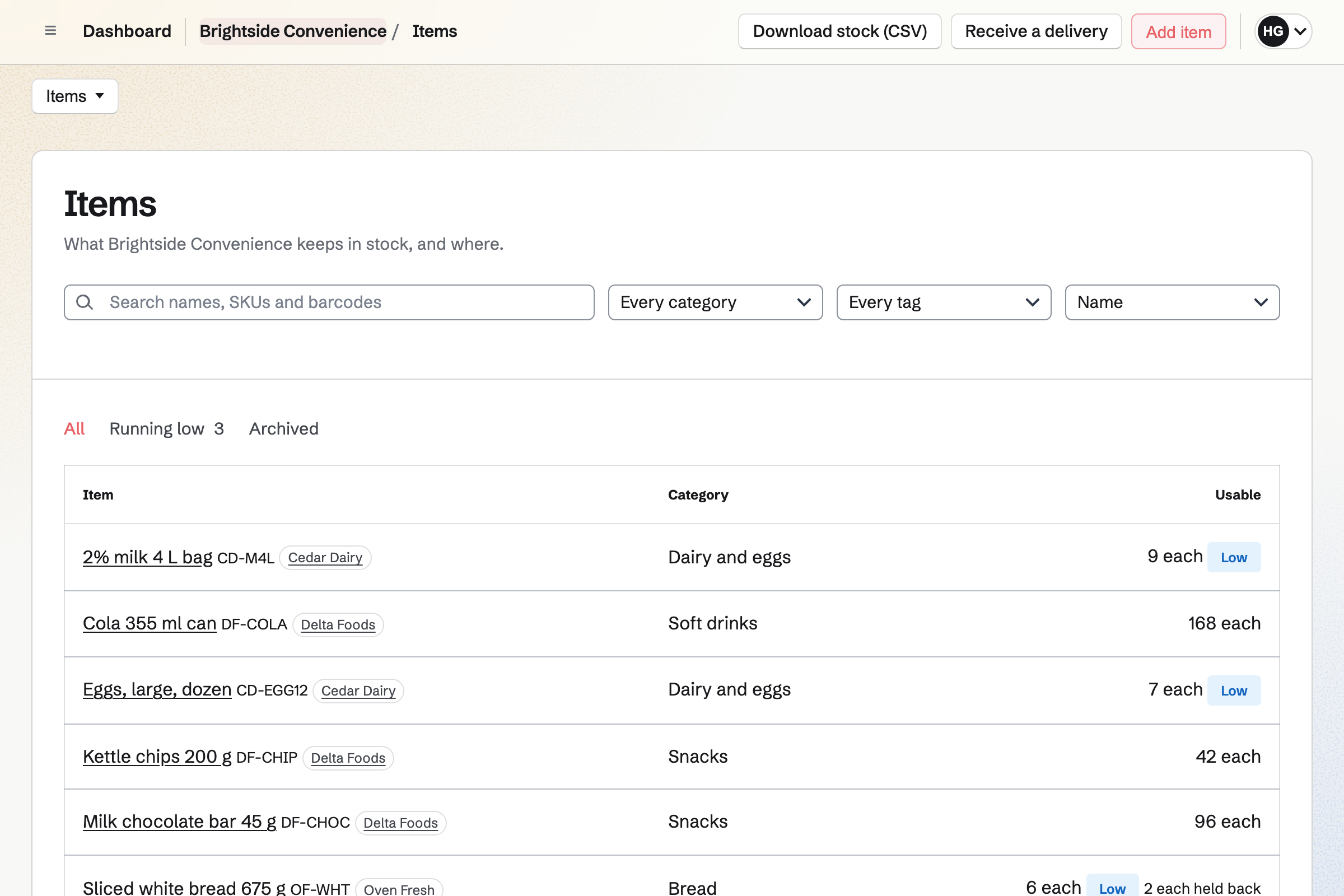
Task: Expand the account menu chevron
Action: [x=1300, y=31]
